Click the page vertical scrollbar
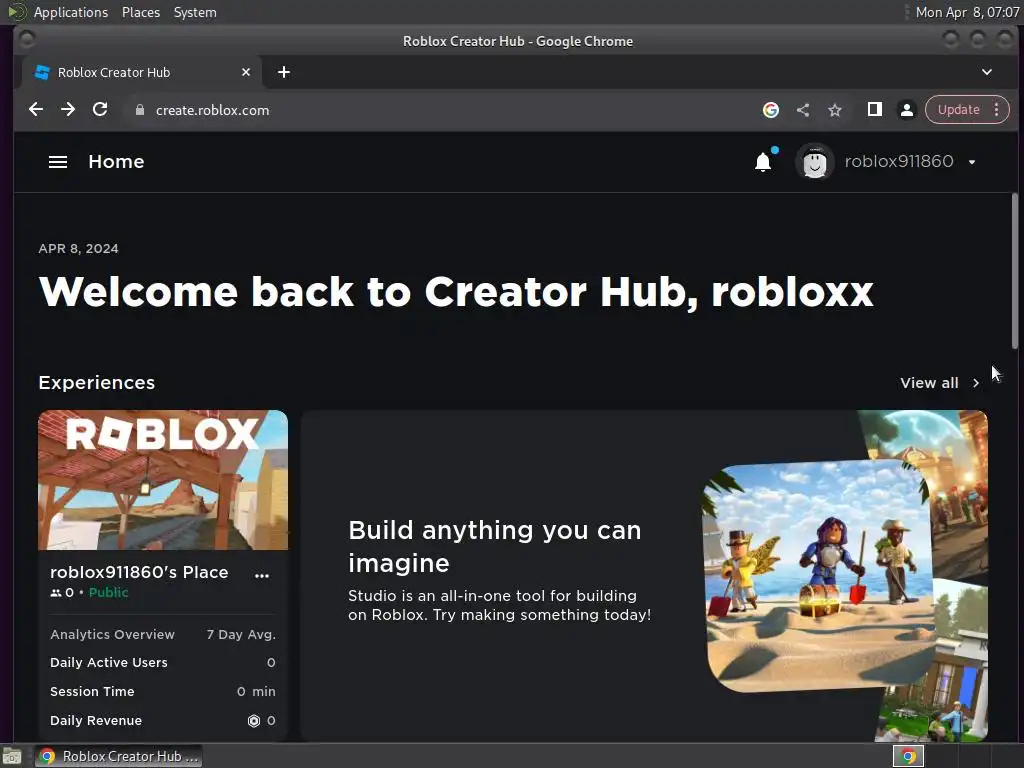 [1015, 271]
